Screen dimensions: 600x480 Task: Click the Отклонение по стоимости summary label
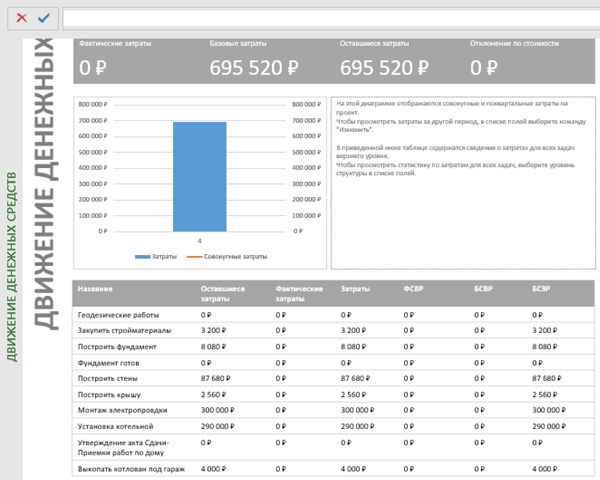(x=514, y=44)
